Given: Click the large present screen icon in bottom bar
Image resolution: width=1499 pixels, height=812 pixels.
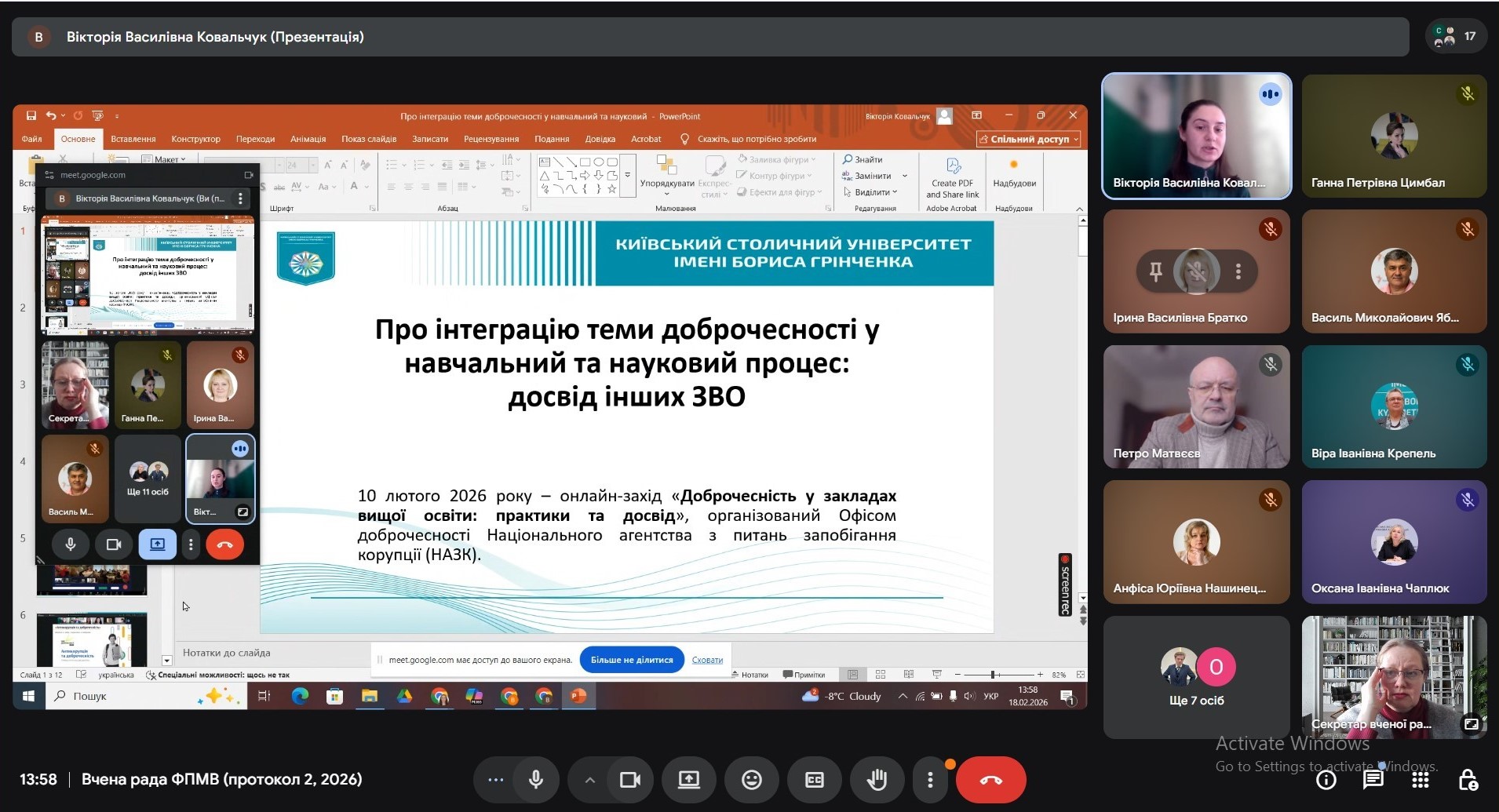Looking at the screenshot, I should [x=688, y=780].
